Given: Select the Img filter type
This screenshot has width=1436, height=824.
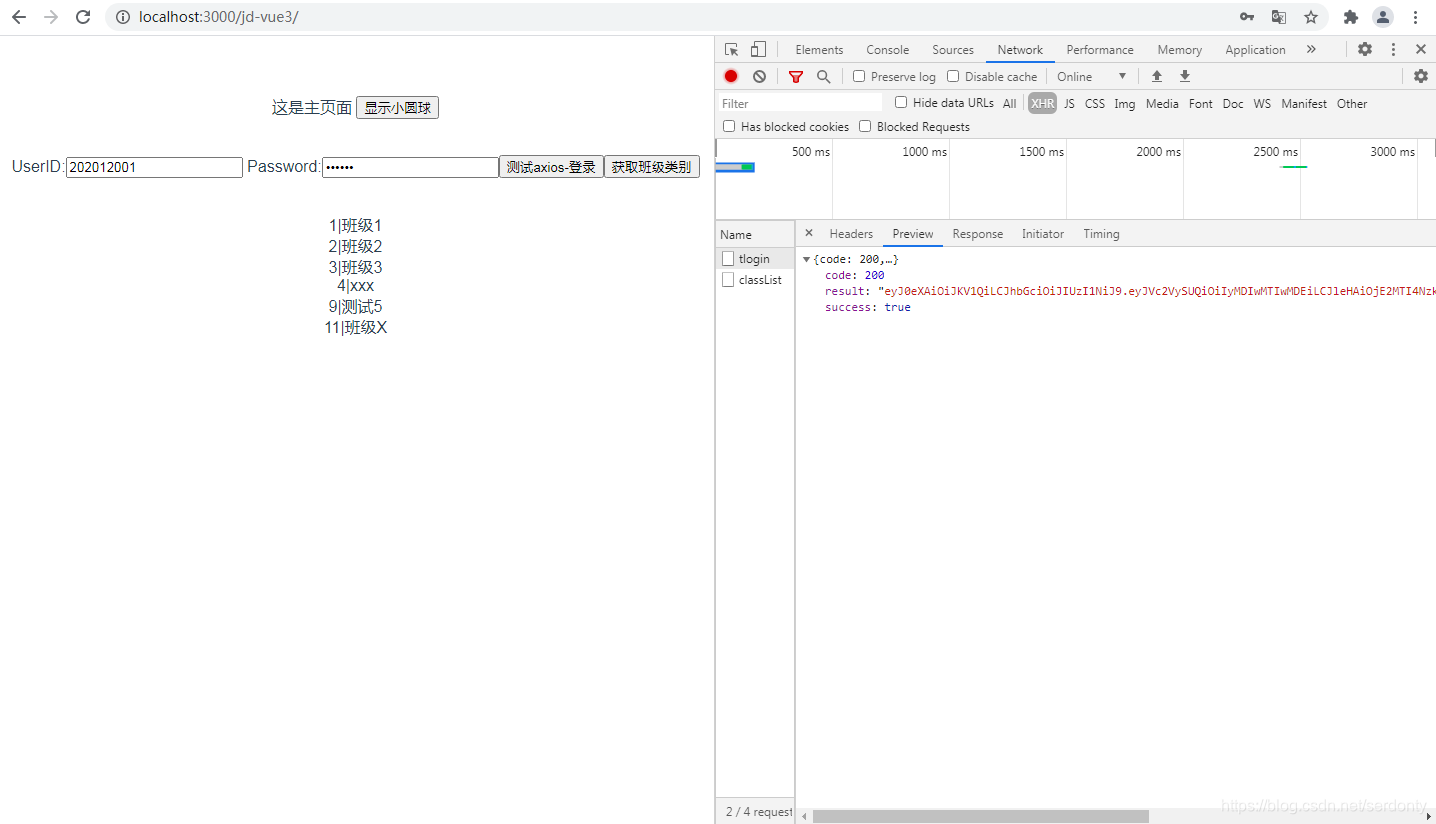Looking at the screenshot, I should coord(1125,103).
